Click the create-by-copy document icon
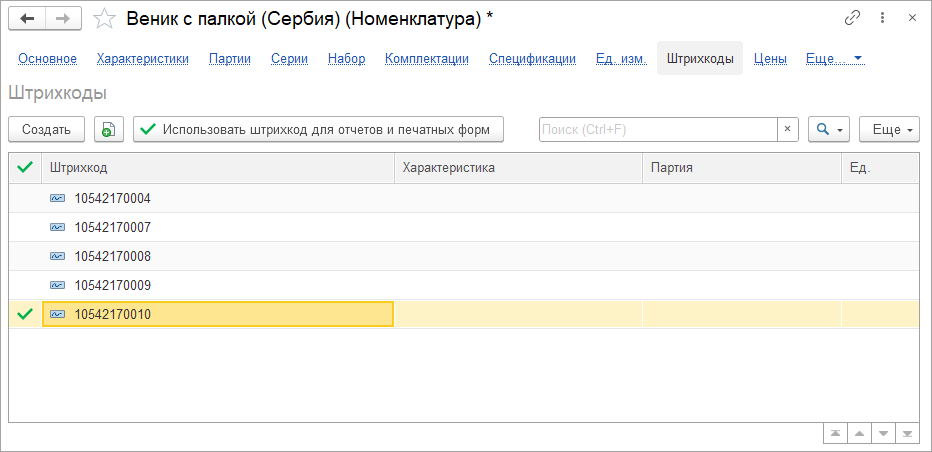932x452 pixels. [109, 129]
